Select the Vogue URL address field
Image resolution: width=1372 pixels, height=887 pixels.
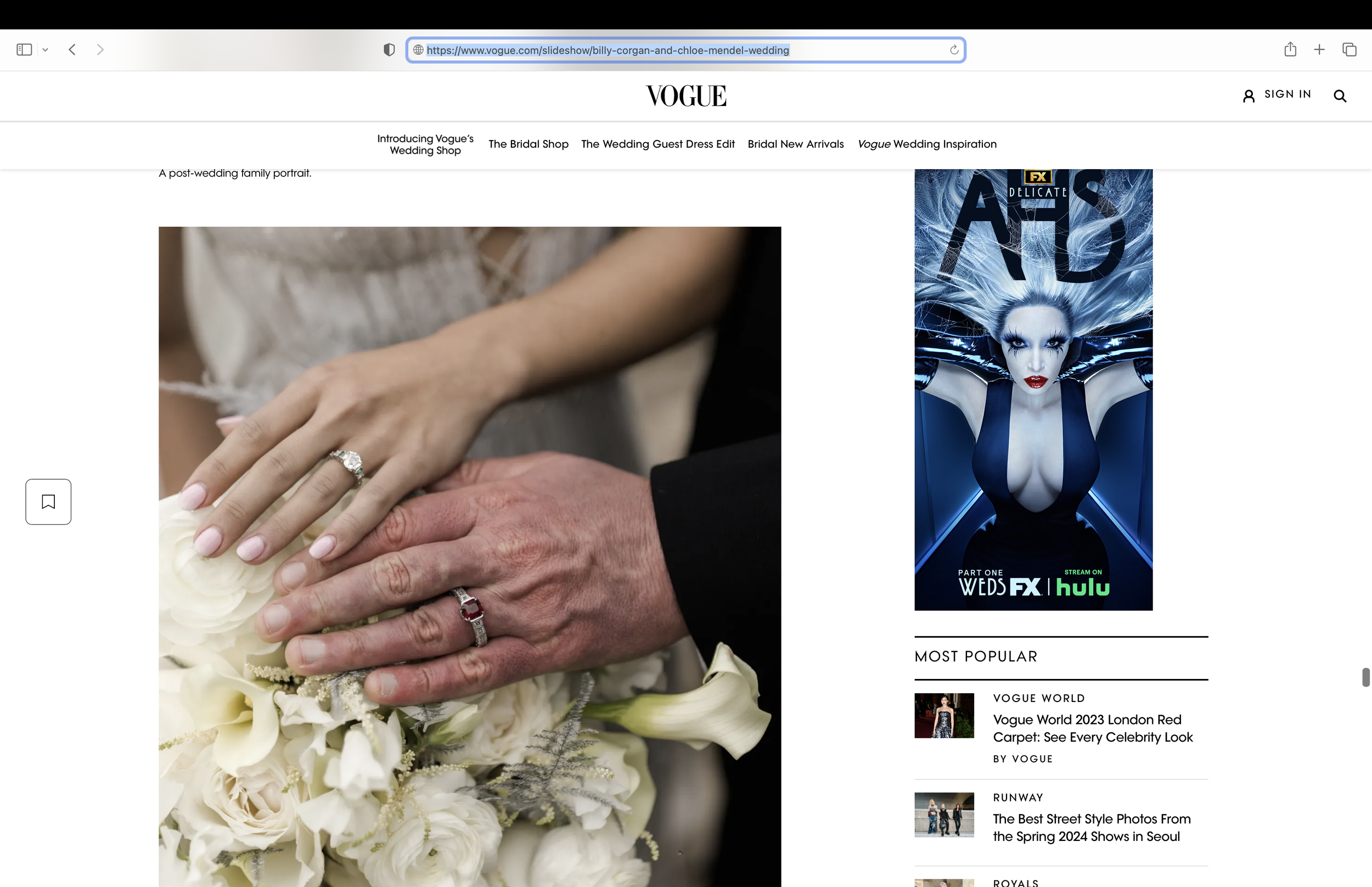pos(685,50)
